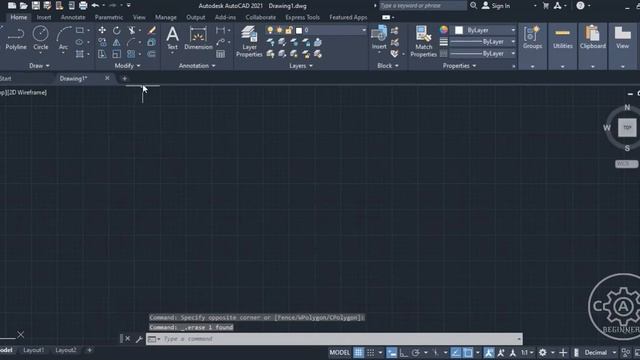This screenshot has width=640, height=360.
Task: Add a new layout with plus button
Action: (x=89, y=350)
